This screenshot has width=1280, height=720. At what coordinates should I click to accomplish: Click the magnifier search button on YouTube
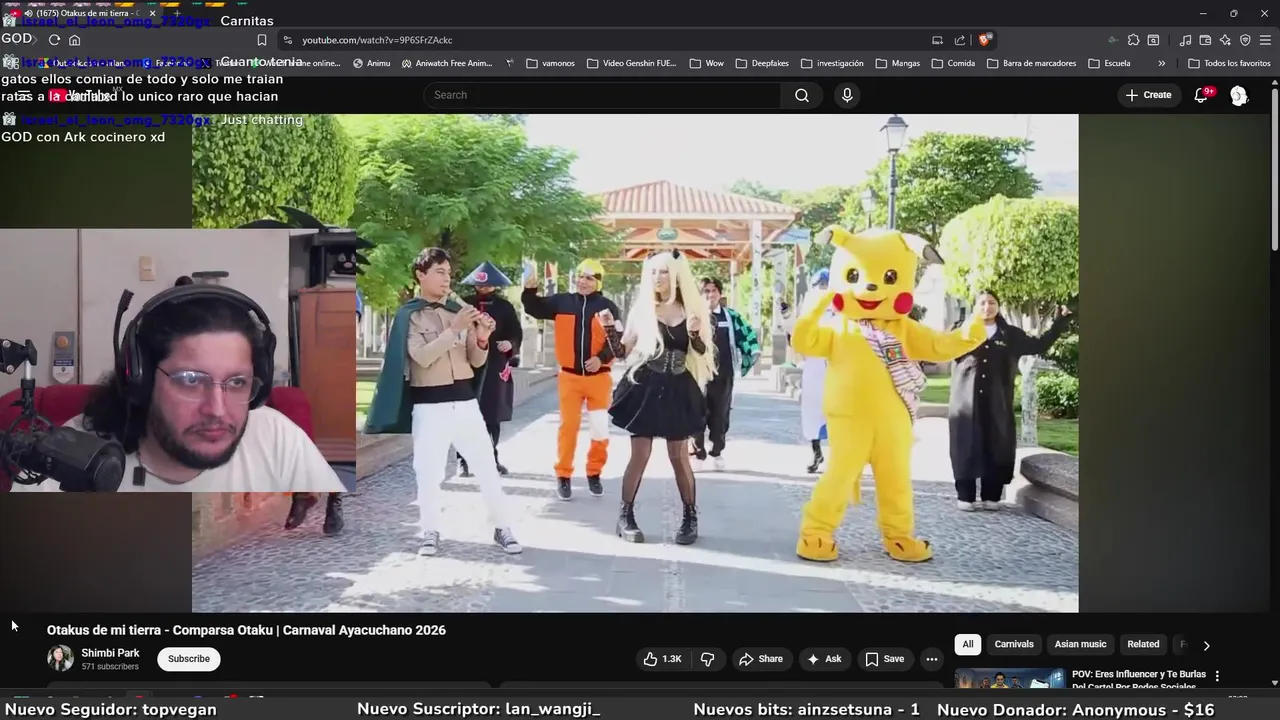(x=802, y=95)
